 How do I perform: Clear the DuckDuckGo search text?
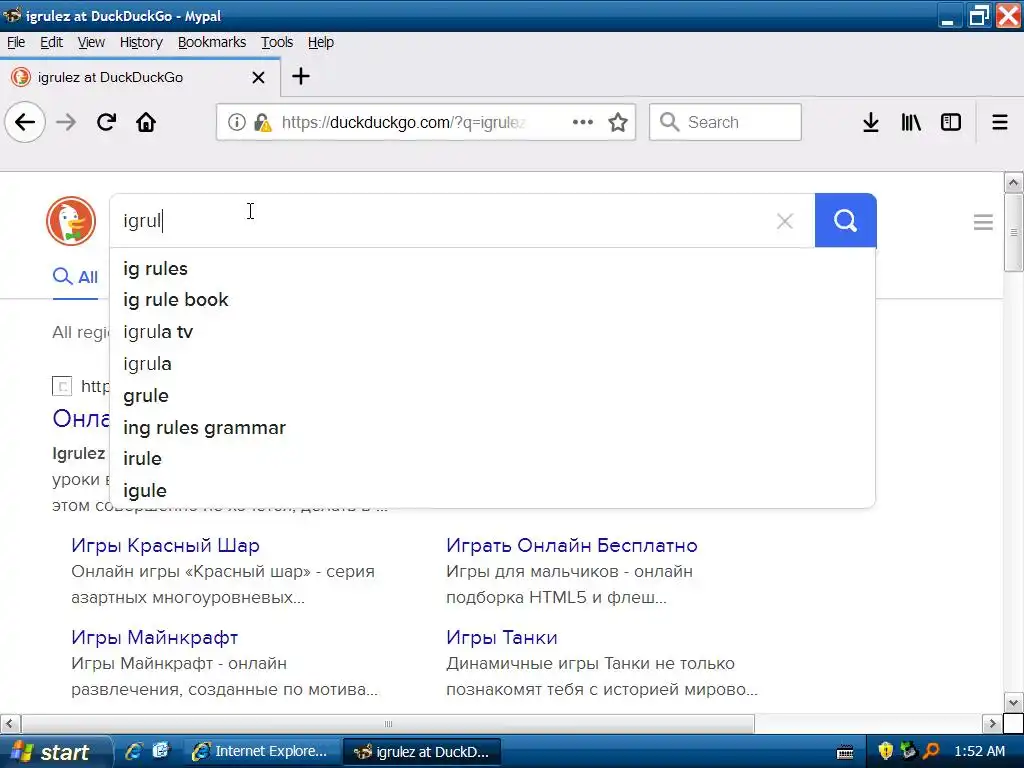(785, 221)
